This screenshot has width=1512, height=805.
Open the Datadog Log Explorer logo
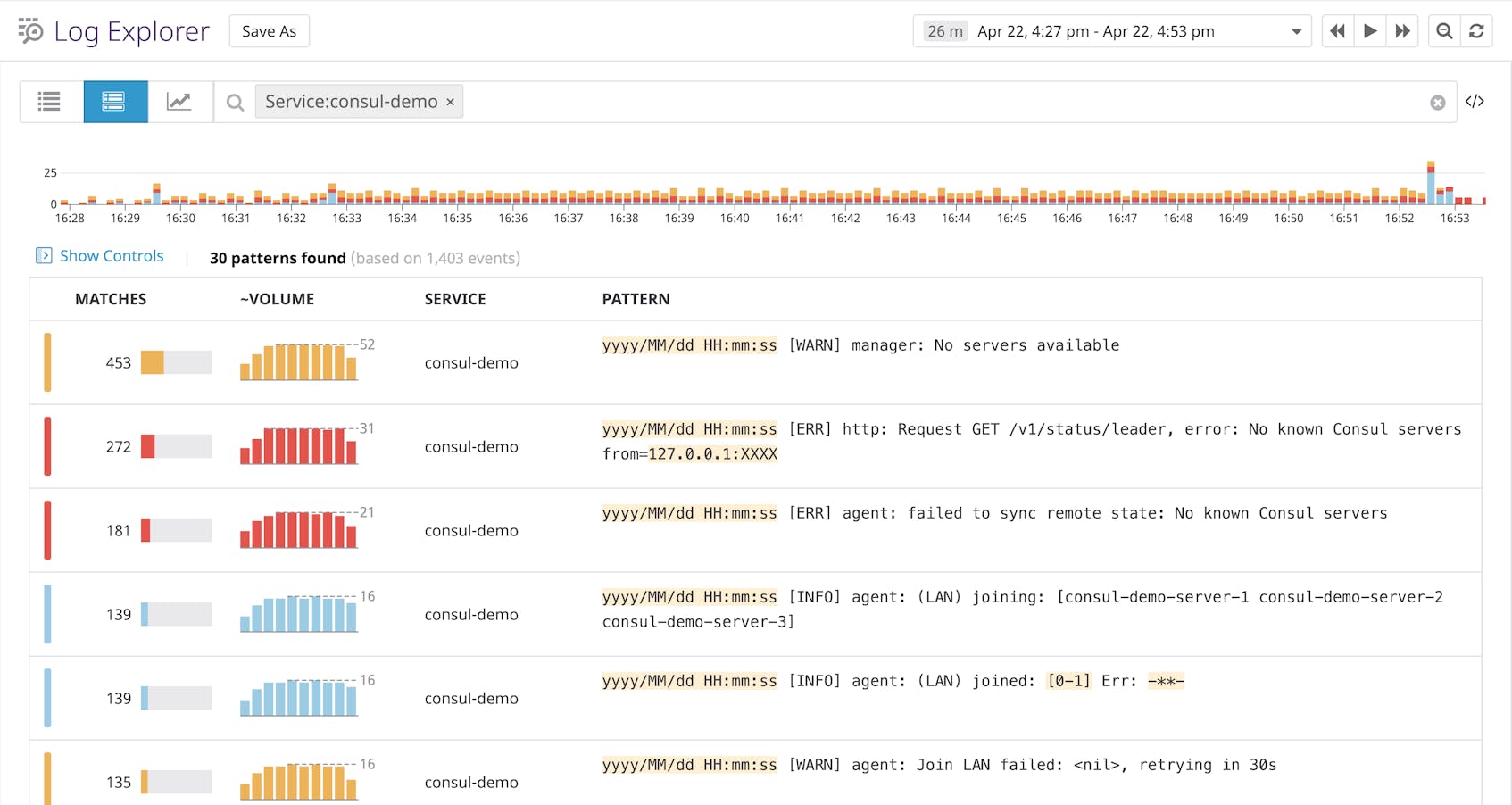(x=30, y=30)
